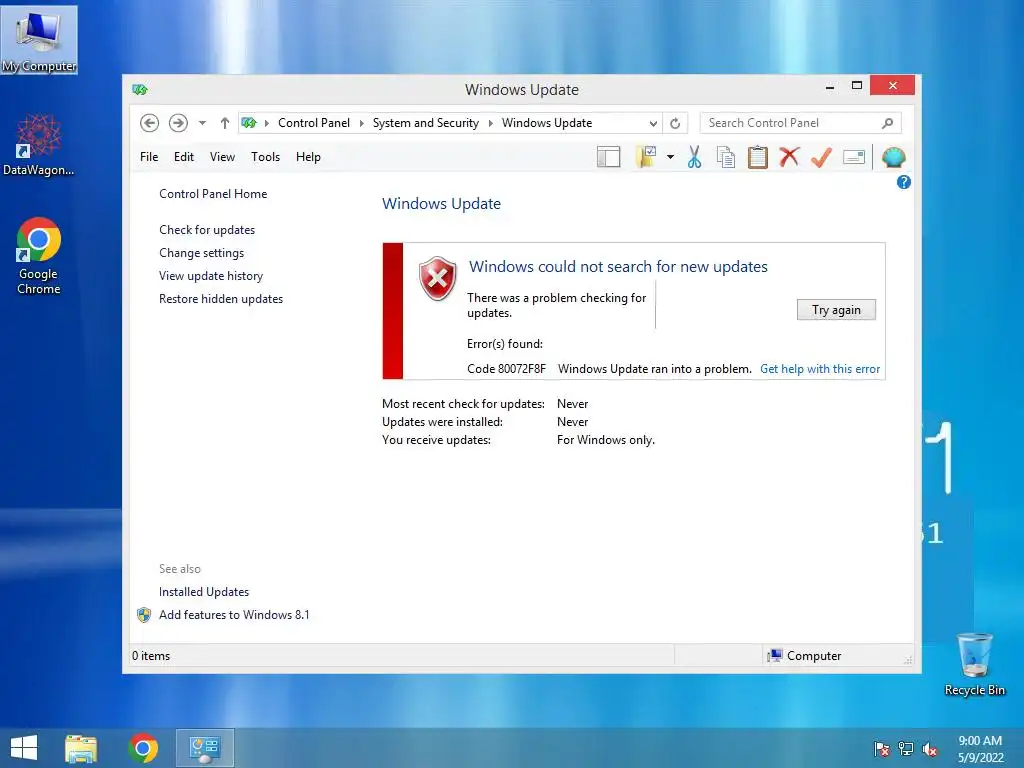Click the orange checkmark toolbar icon
1024x768 pixels.
[x=822, y=157]
